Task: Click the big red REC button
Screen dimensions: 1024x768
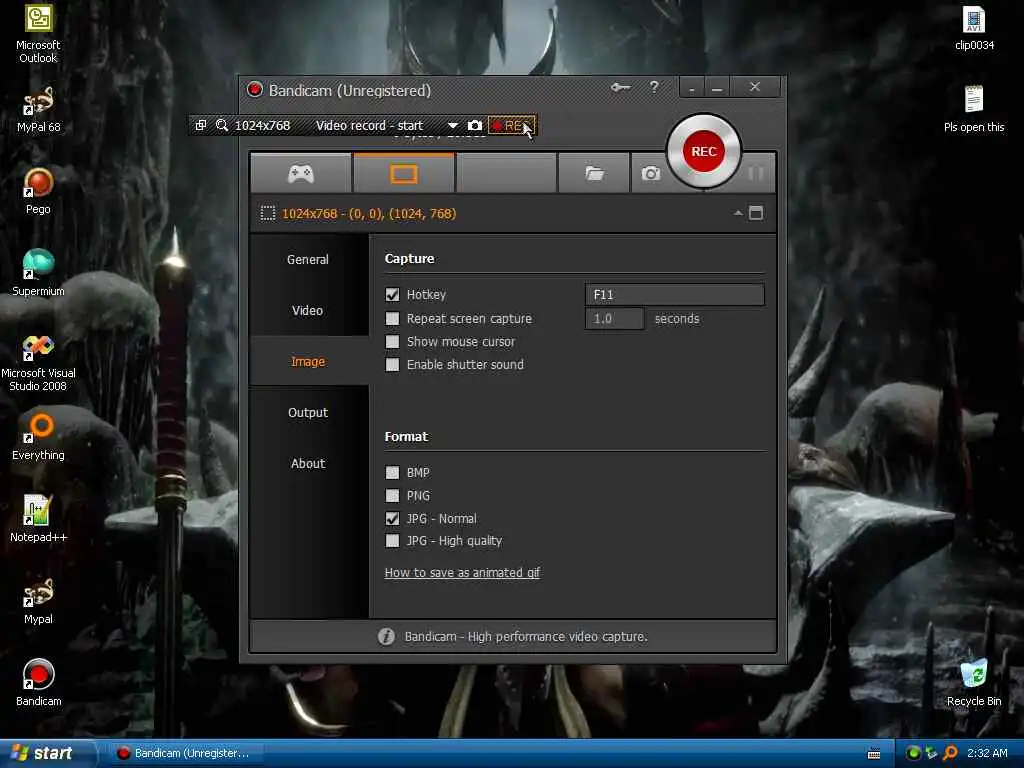Action: click(703, 152)
